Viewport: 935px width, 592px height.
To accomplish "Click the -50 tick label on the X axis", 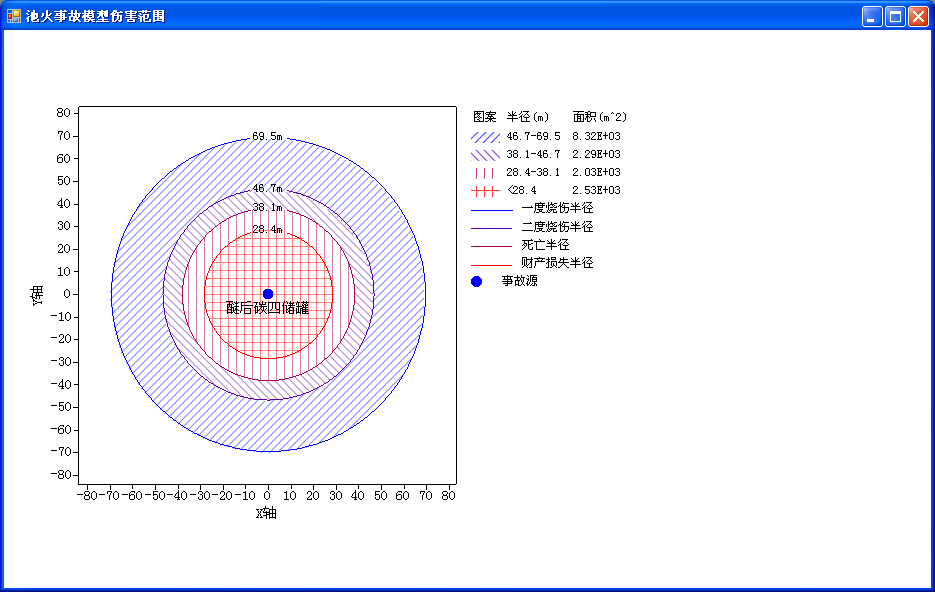I will click(x=154, y=496).
